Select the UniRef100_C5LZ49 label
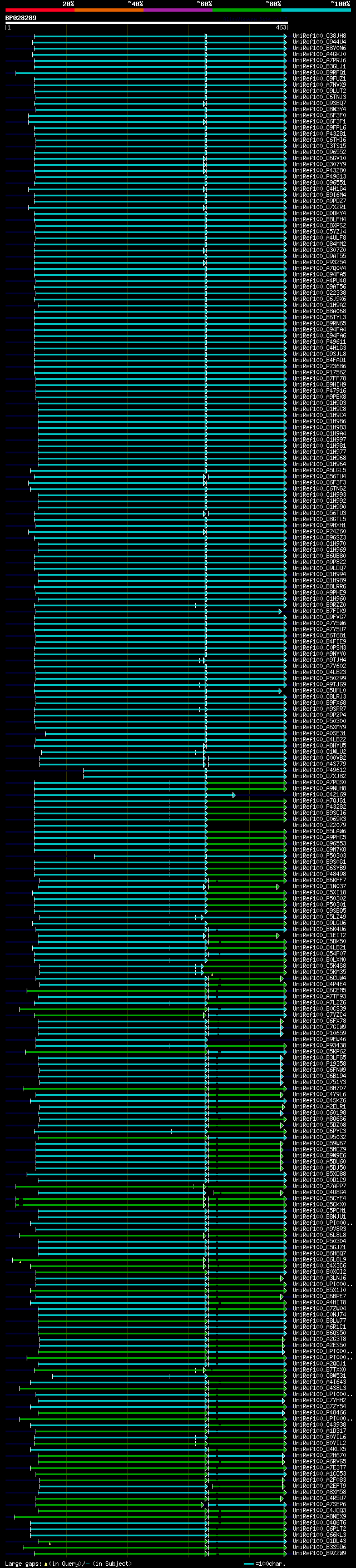356x1568 pixels. (x=319, y=917)
